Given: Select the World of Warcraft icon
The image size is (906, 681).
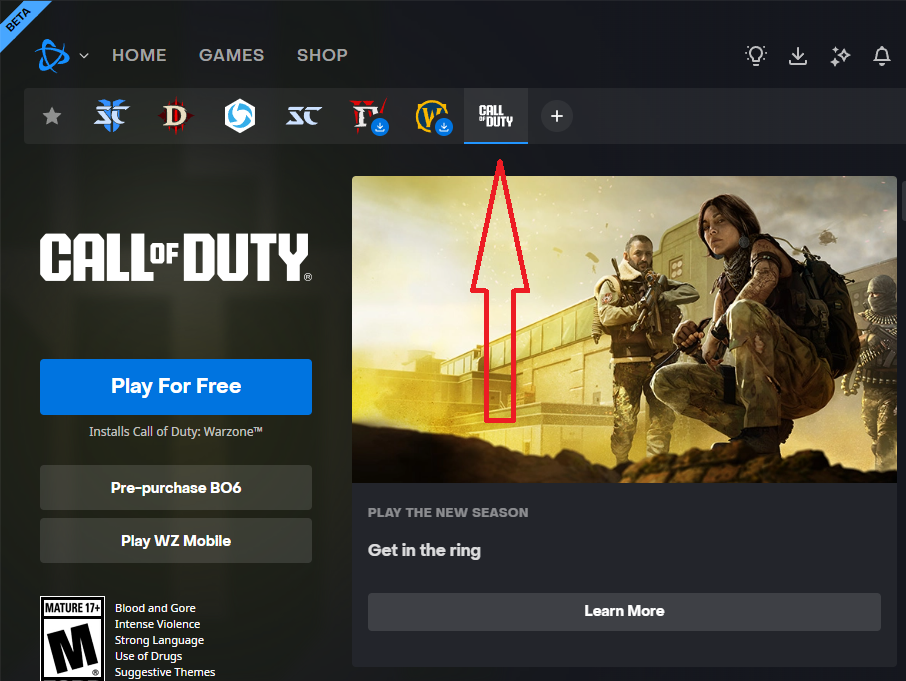Looking at the screenshot, I should (x=433, y=116).
